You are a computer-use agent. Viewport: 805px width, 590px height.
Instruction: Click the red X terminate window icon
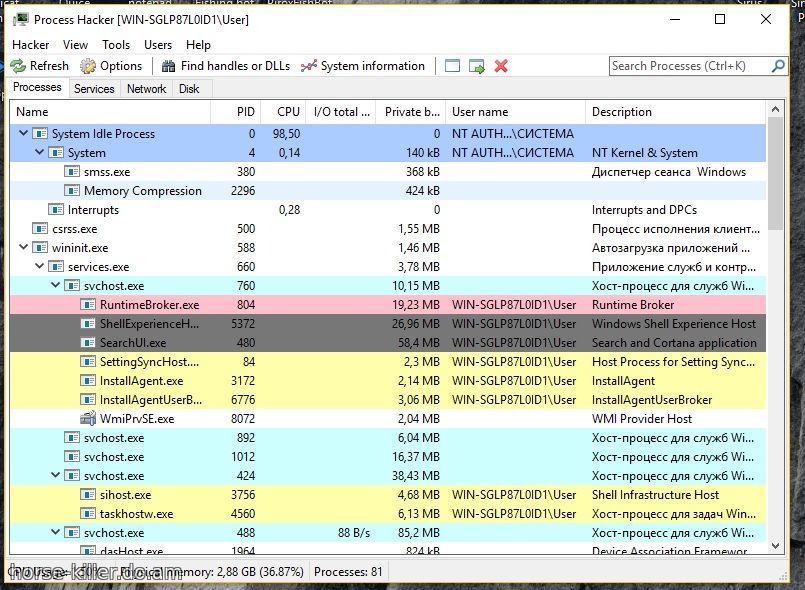pyautogui.click(x=501, y=66)
